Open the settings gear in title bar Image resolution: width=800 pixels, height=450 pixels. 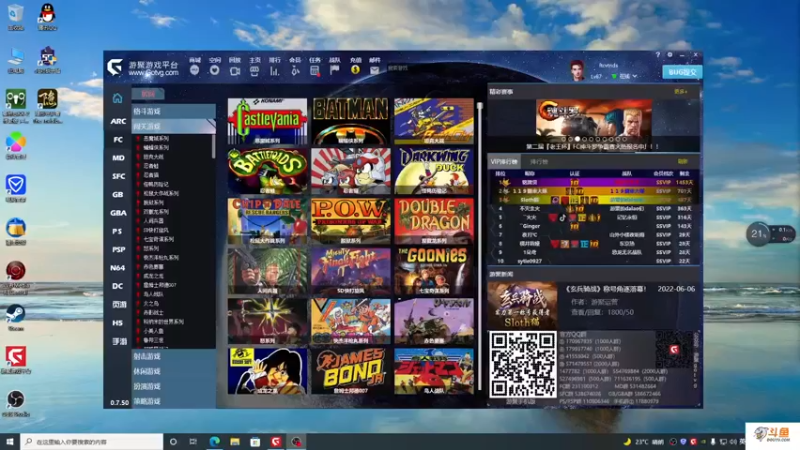click(x=670, y=55)
